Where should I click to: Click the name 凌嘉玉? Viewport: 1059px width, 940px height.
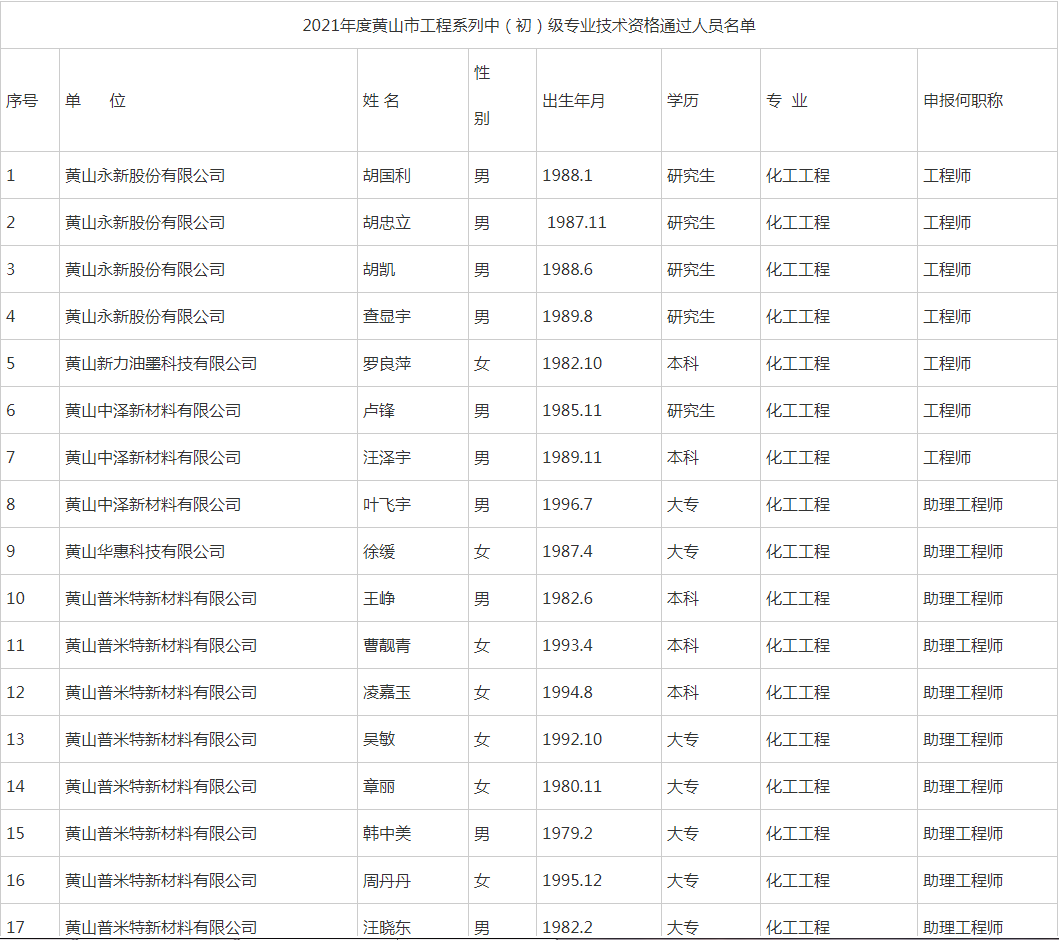(387, 693)
